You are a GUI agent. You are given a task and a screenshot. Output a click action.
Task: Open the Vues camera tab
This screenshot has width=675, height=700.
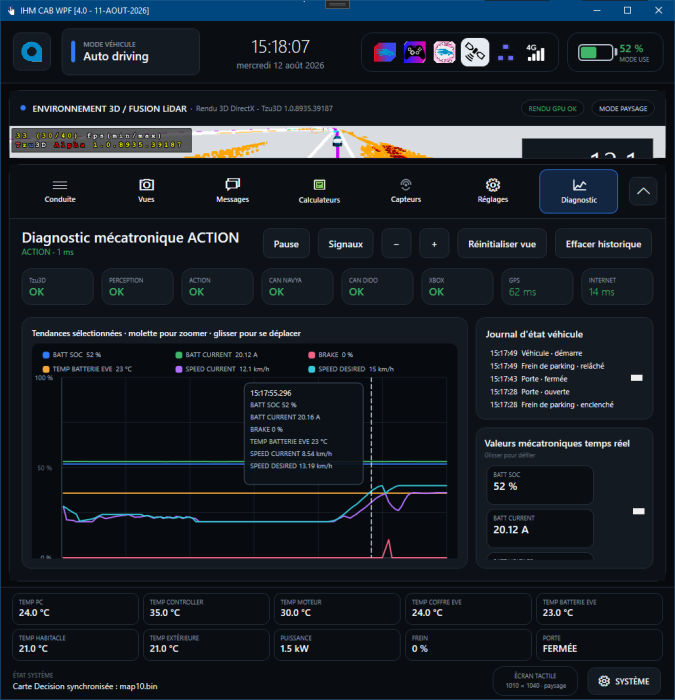tap(146, 192)
